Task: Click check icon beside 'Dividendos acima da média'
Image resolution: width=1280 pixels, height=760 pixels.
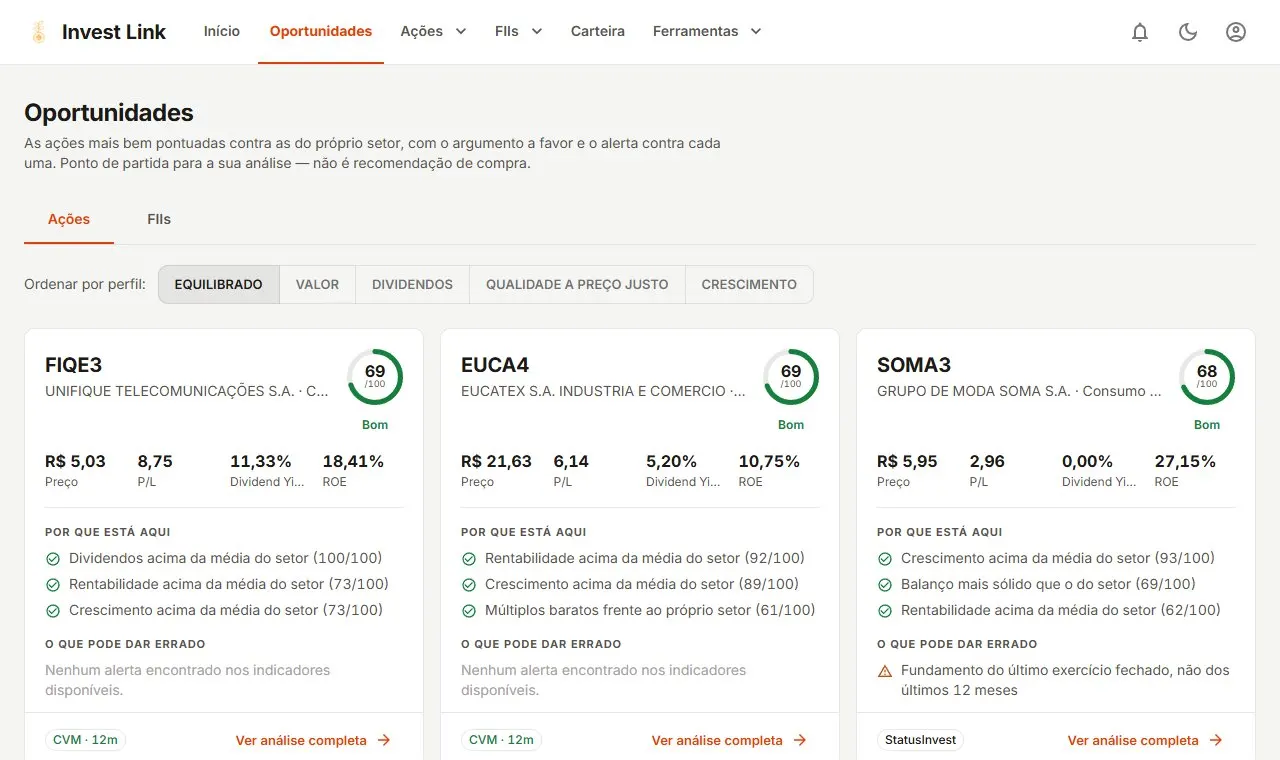Action: pos(53,559)
